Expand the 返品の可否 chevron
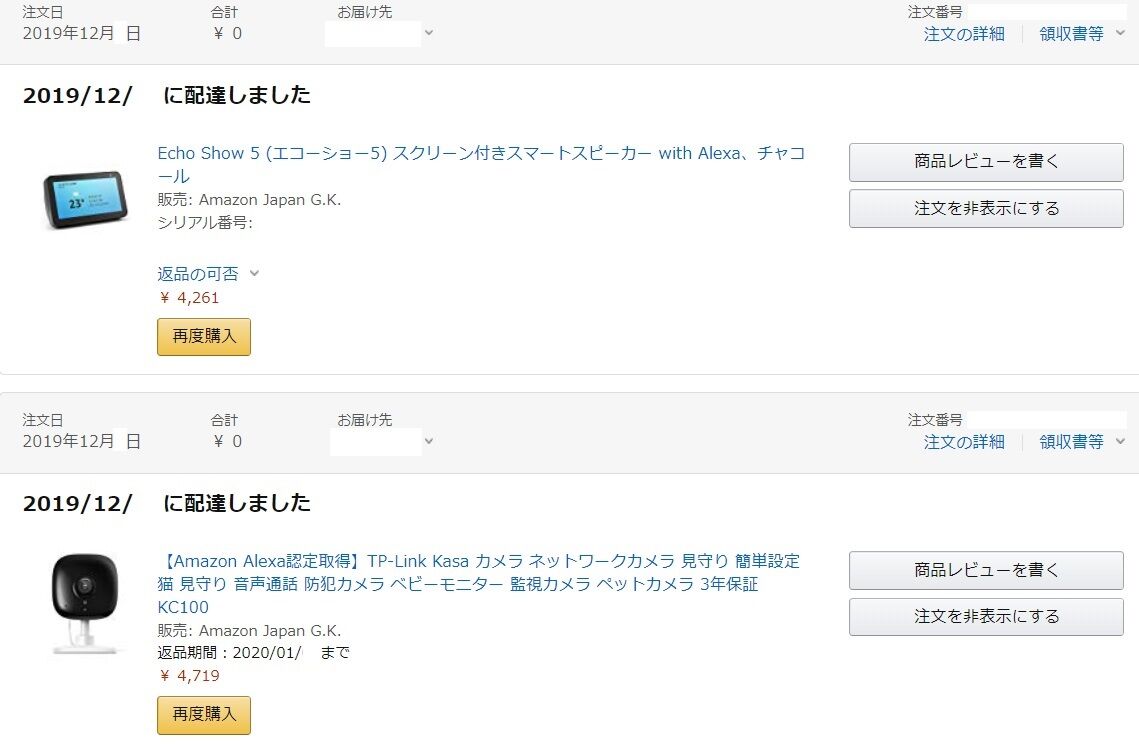 click(254, 274)
